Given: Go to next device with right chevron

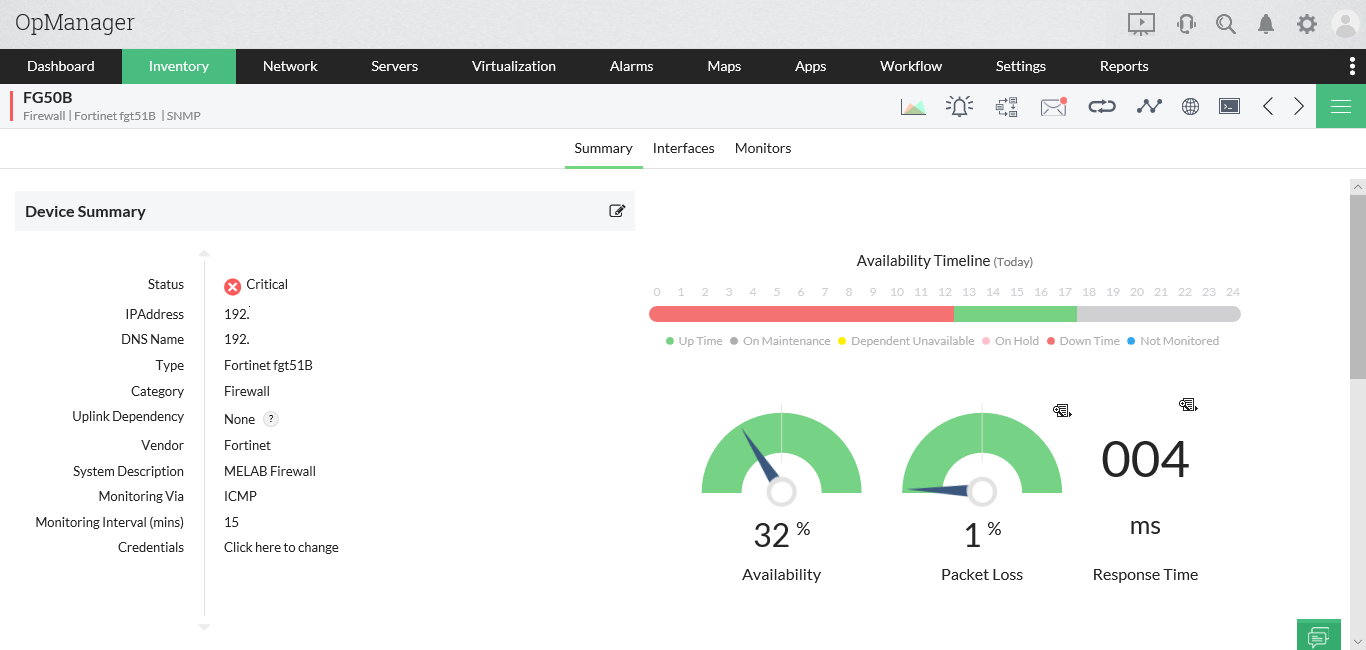Looking at the screenshot, I should (x=1298, y=105).
